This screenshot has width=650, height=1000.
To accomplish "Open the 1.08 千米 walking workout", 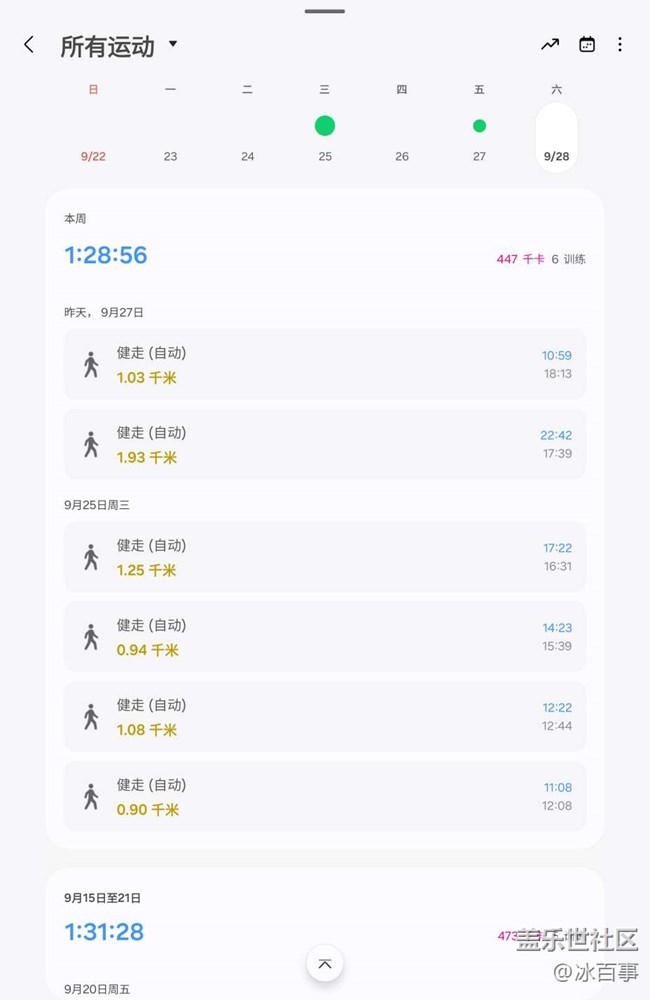I will [325, 716].
